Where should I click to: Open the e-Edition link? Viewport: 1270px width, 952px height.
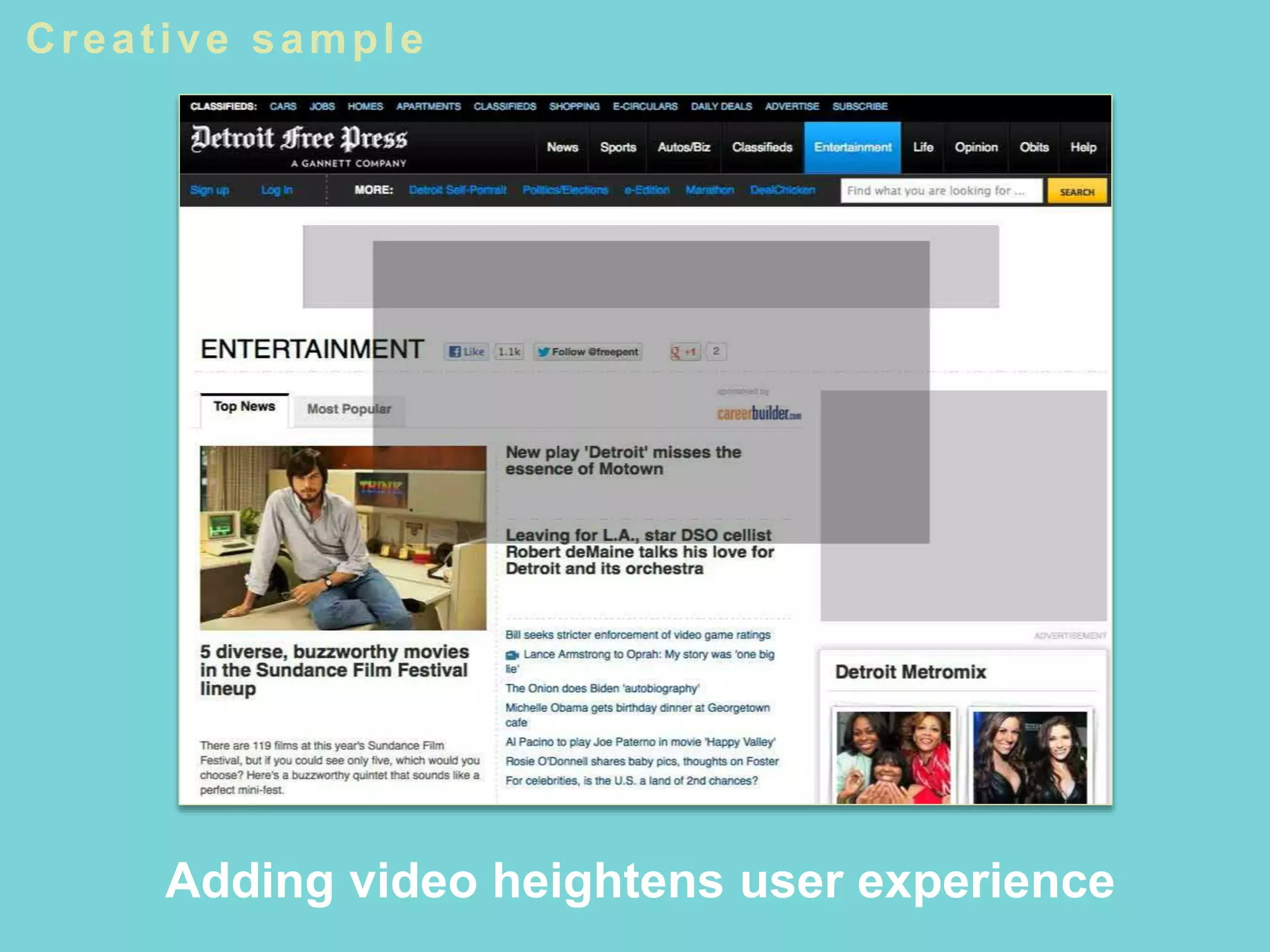[647, 190]
